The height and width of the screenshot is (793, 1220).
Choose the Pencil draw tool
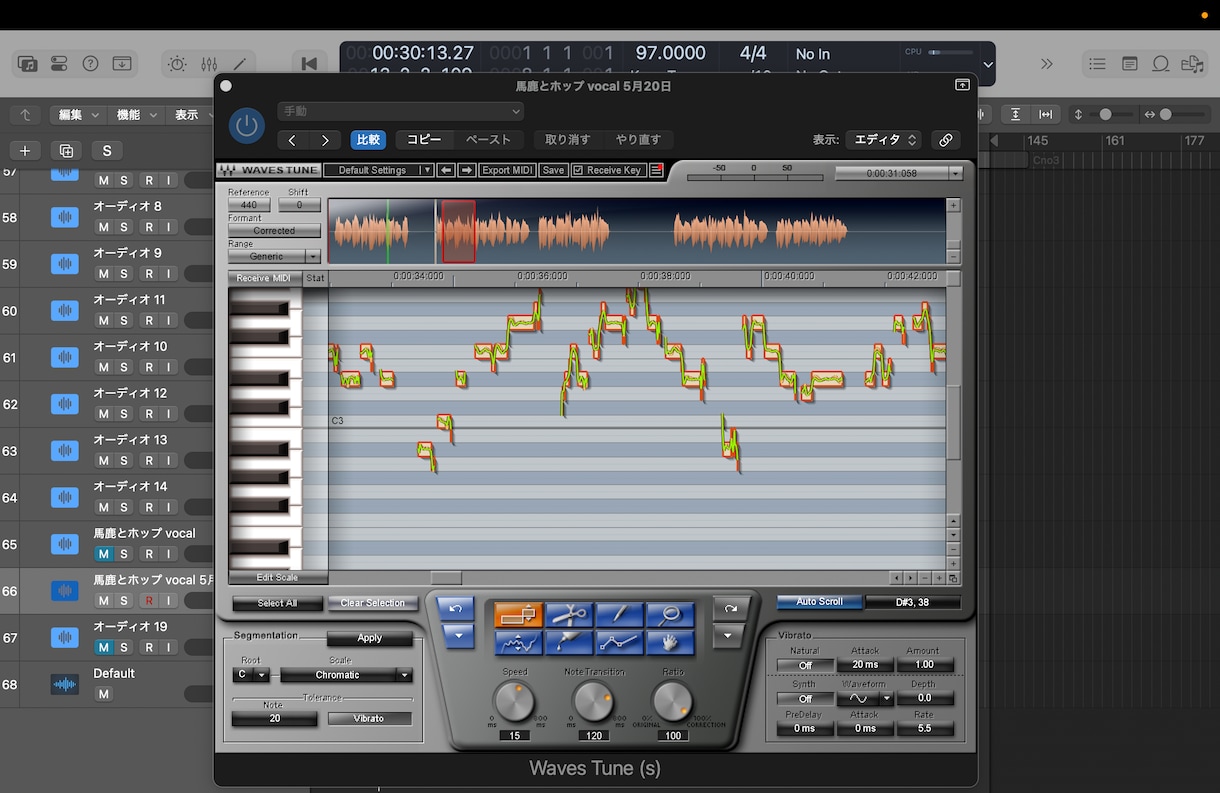click(x=620, y=615)
